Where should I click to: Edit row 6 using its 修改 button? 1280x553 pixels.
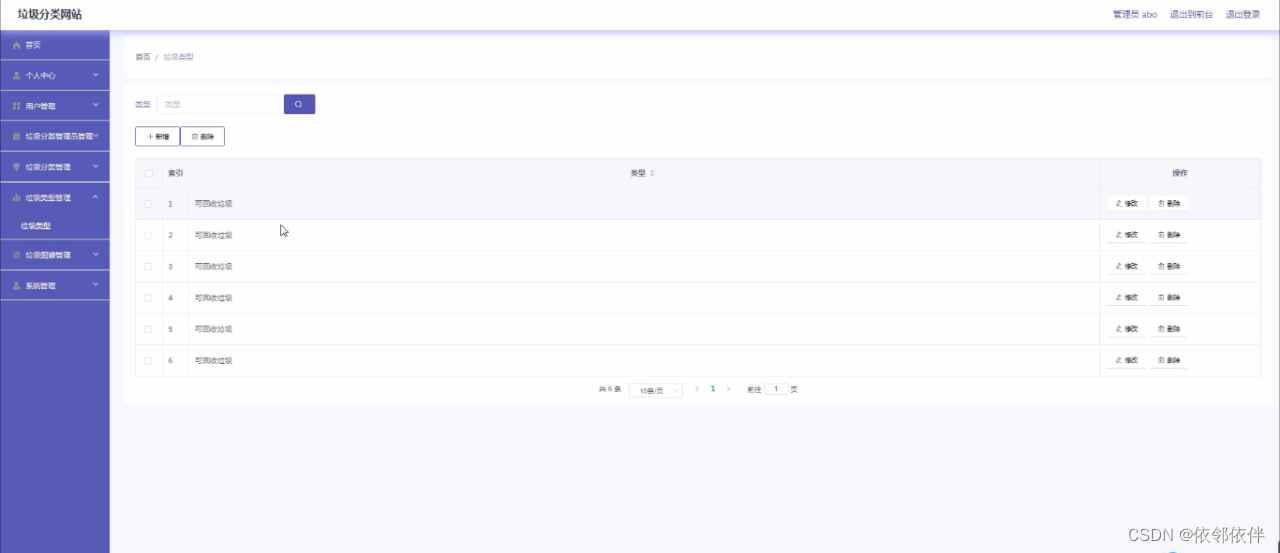[1126, 359]
